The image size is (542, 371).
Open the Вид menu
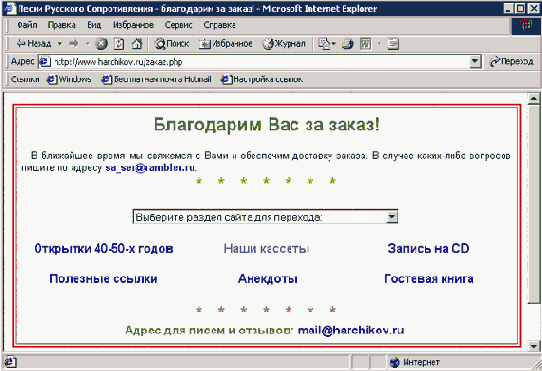[94, 25]
